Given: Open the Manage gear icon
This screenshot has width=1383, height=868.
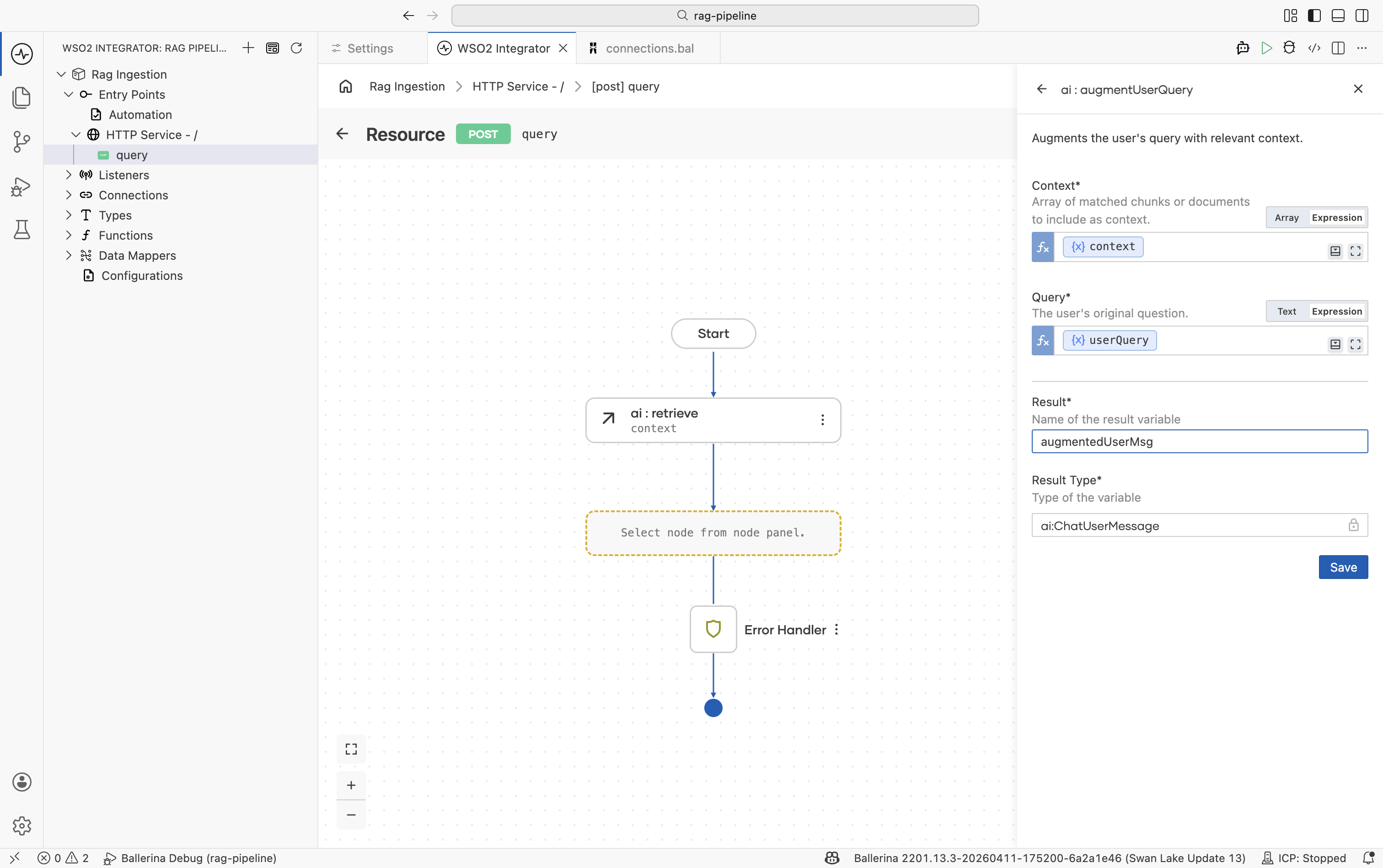Looking at the screenshot, I should pyautogui.click(x=22, y=825).
